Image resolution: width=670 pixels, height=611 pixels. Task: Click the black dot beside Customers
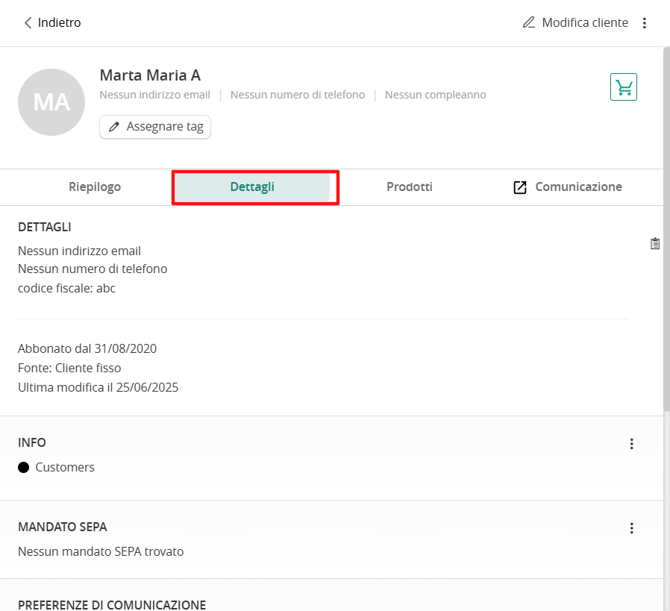click(24, 467)
